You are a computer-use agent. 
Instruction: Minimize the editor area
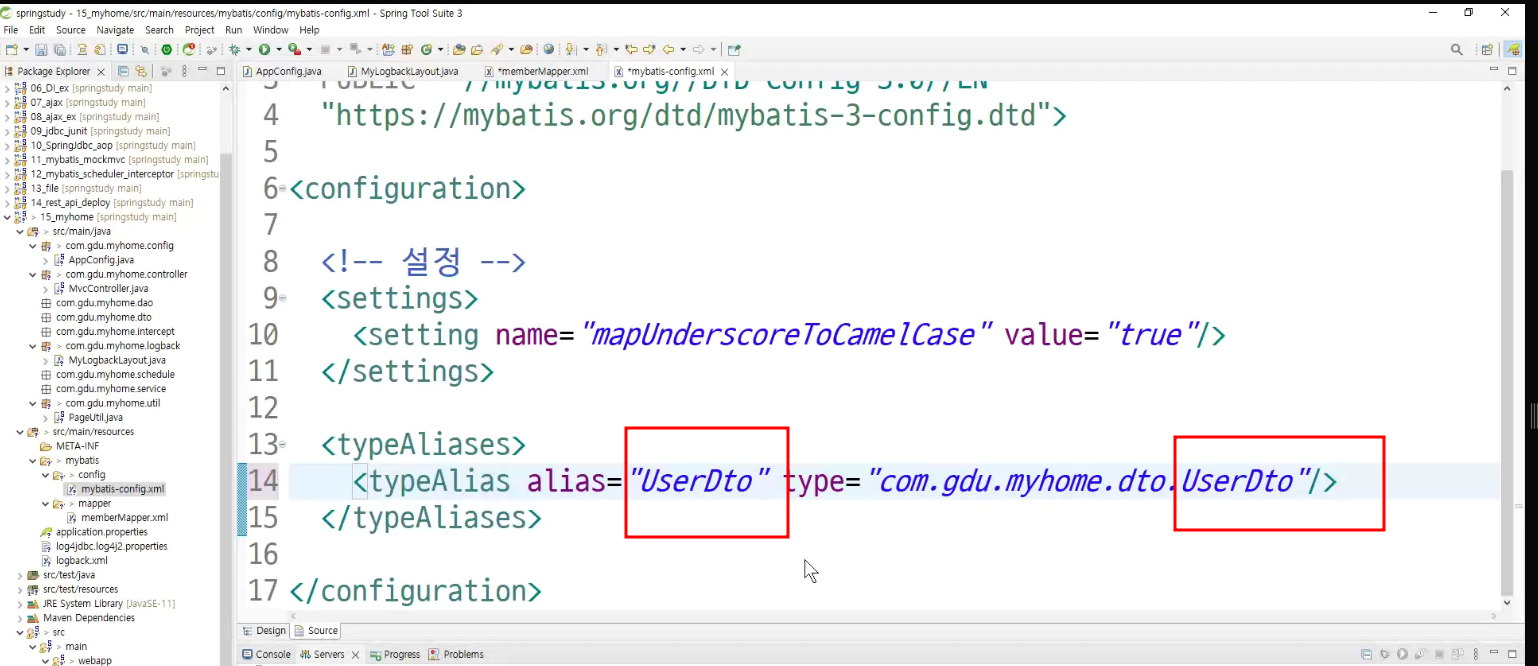coord(1495,71)
